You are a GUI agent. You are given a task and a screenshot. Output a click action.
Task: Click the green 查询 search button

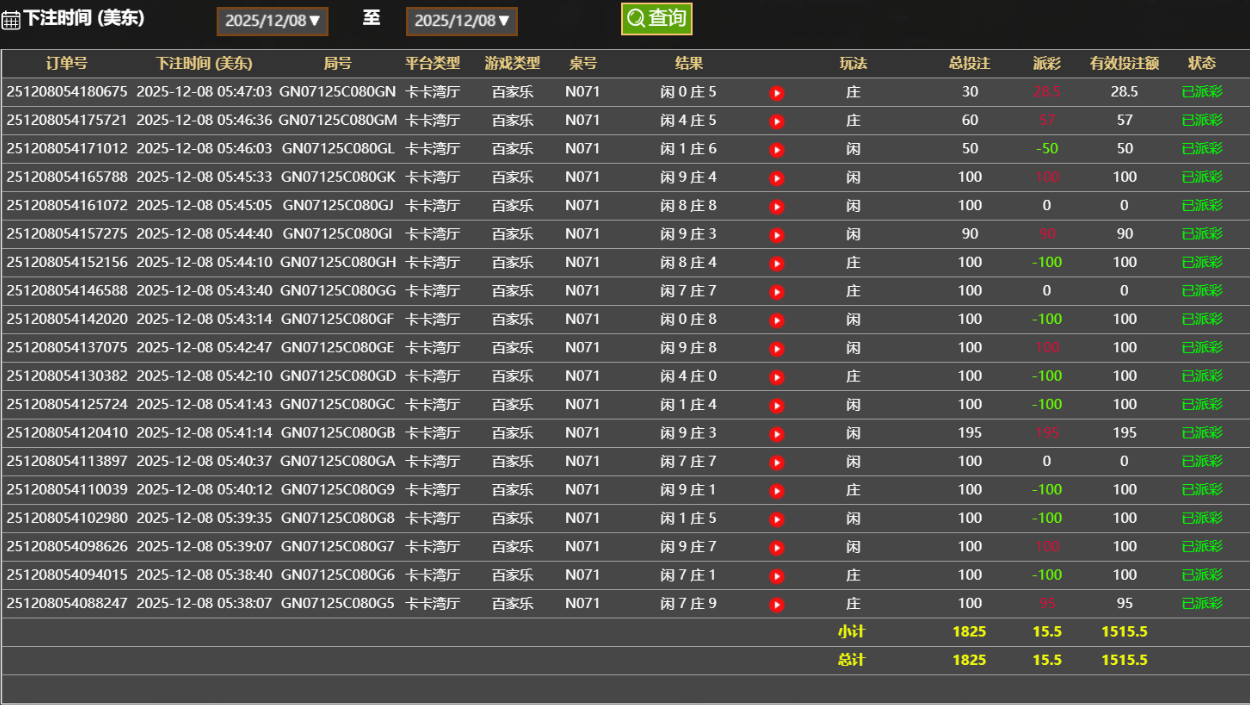click(656, 19)
